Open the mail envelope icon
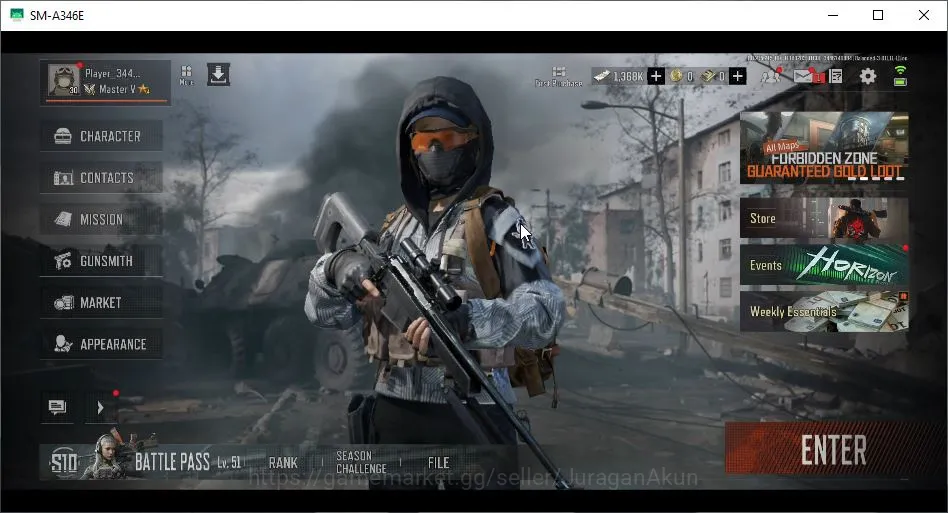The image size is (948, 513). [x=804, y=76]
